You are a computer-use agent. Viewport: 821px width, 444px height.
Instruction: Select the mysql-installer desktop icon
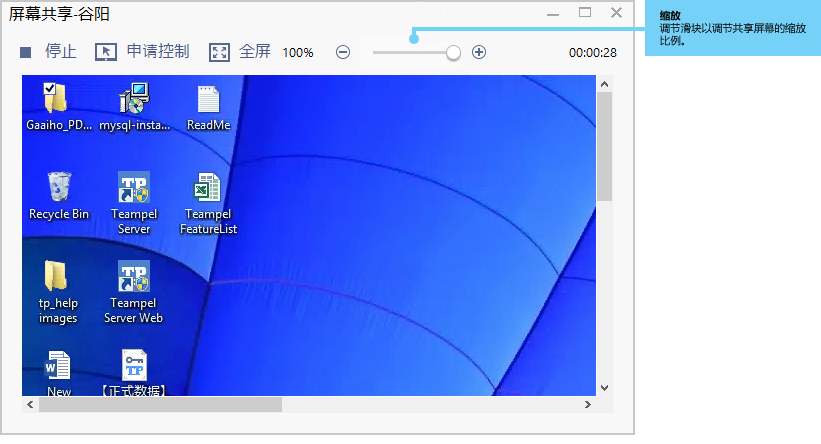134,98
